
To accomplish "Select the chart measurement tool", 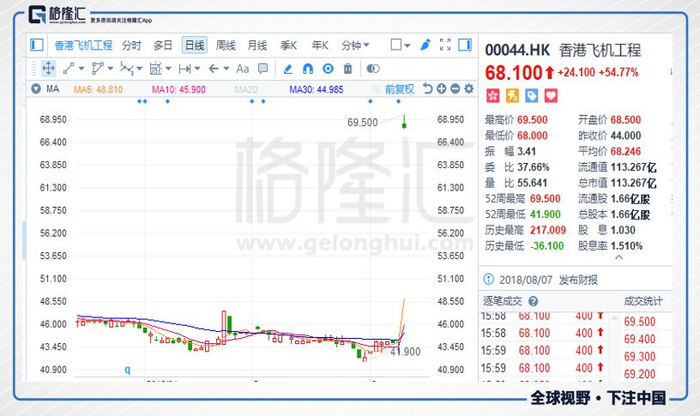I will point(155,68).
